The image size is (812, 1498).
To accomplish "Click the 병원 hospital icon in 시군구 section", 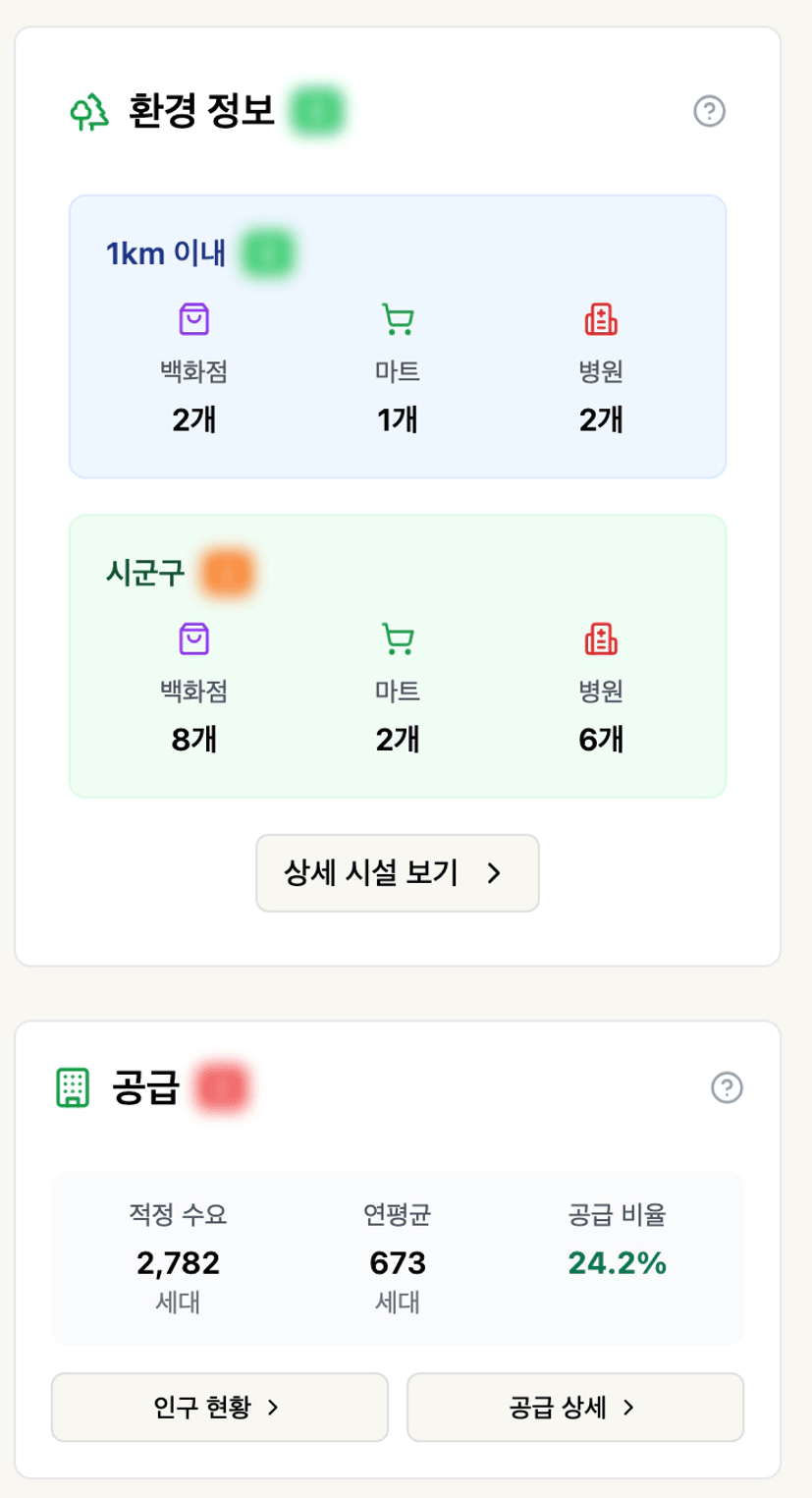I will (601, 638).
